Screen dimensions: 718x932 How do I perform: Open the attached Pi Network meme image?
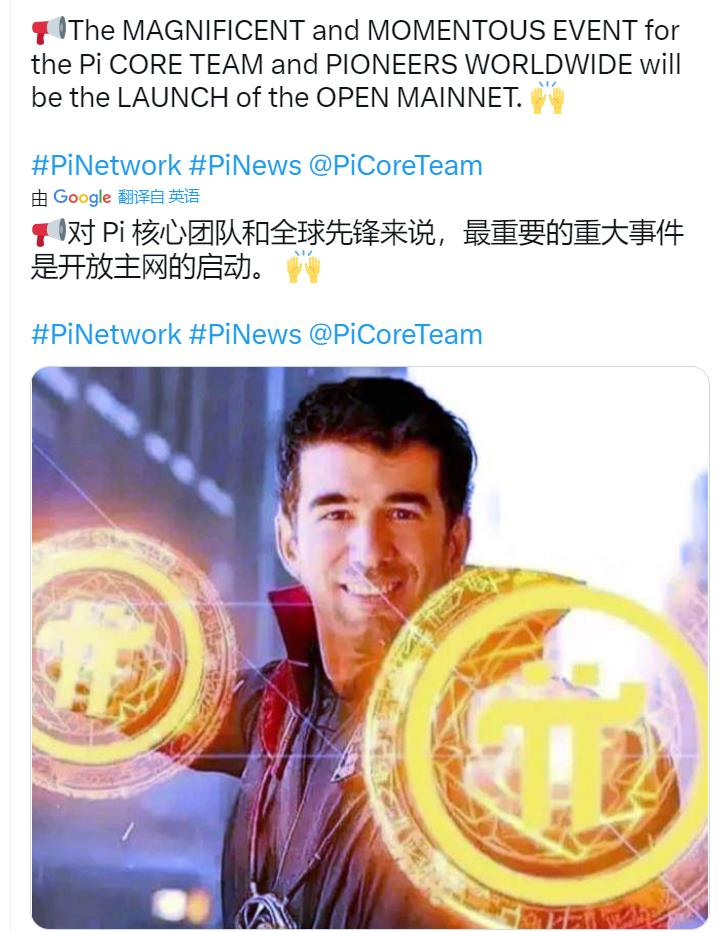point(370,647)
